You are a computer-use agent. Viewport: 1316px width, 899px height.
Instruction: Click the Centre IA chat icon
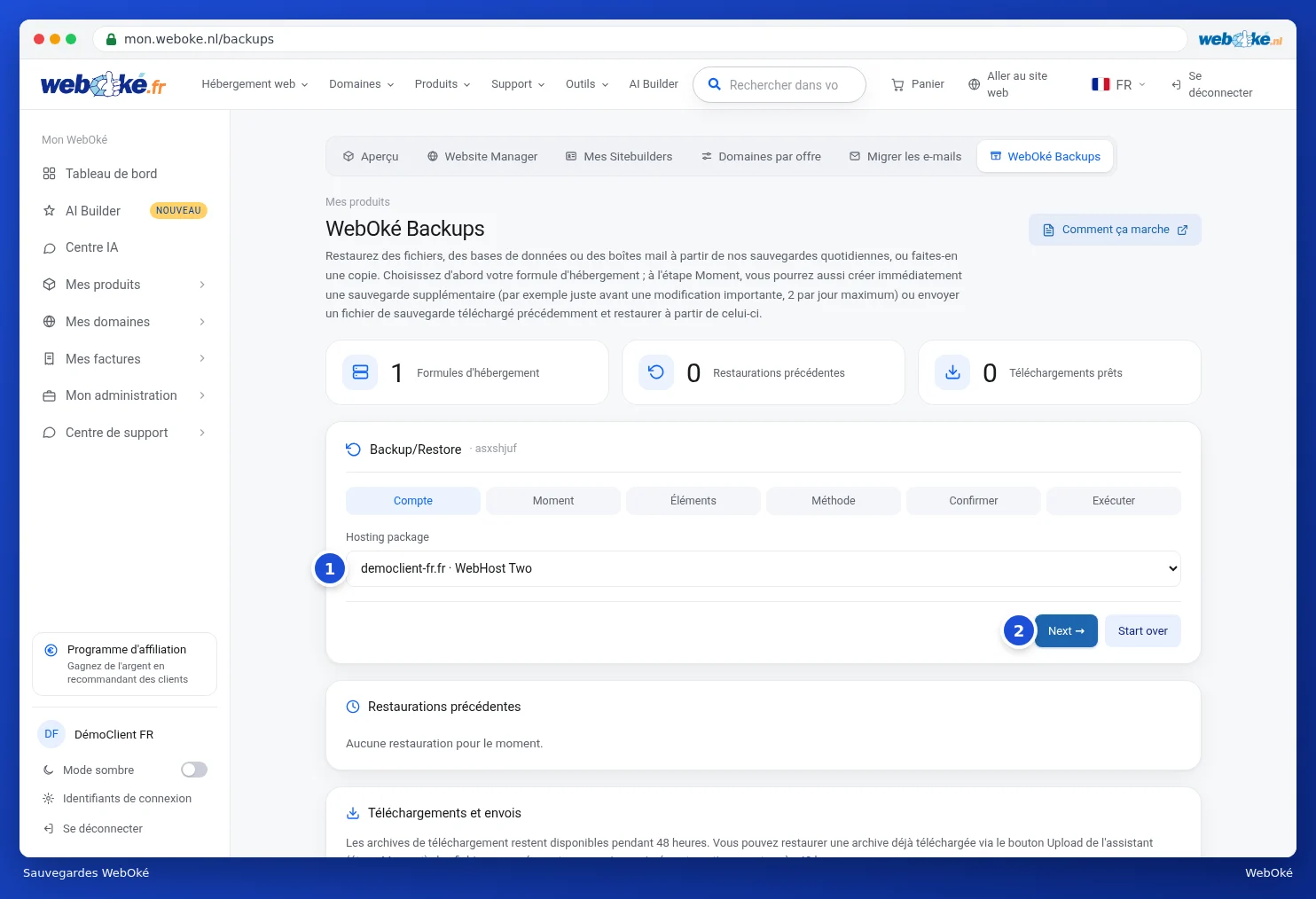point(49,248)
